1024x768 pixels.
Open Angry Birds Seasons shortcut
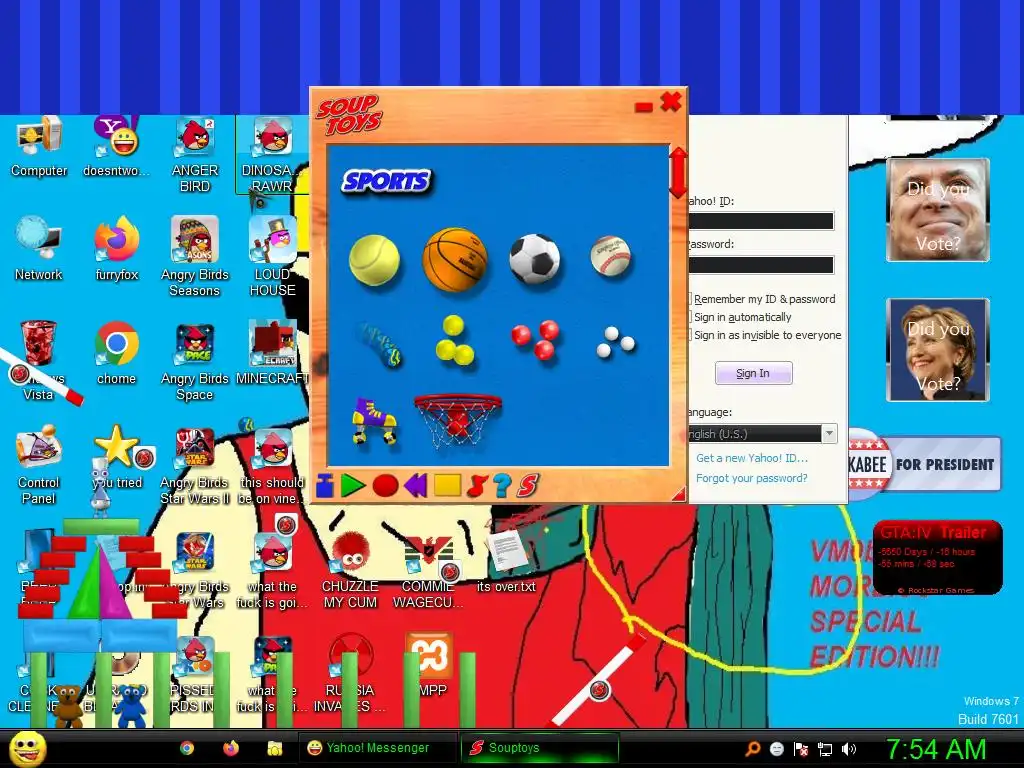[195, 257]
